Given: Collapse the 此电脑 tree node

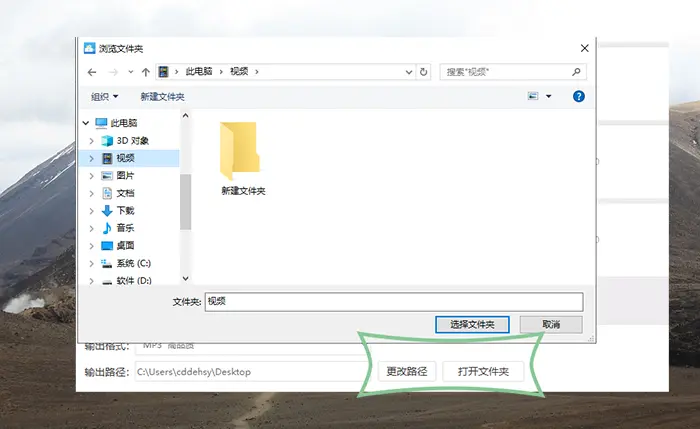Looking at the screenshot, I should click(x=86, y=123).
